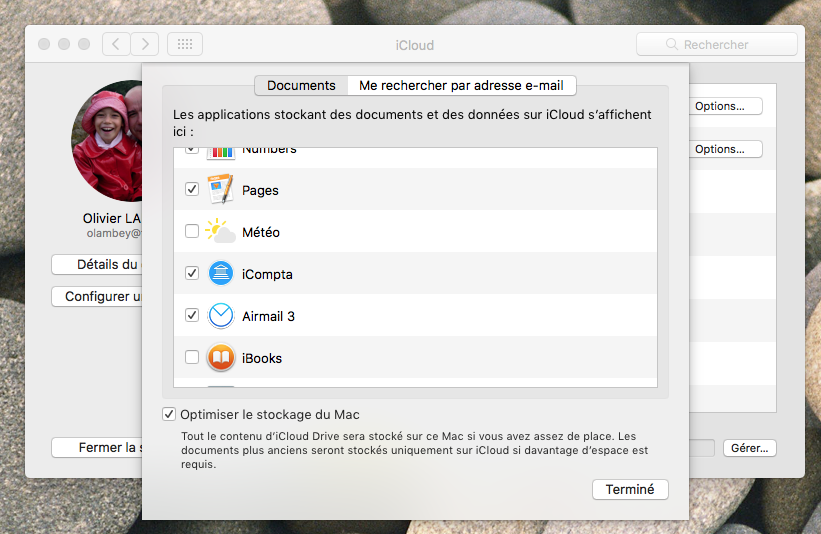Go back with the left arrow button
The image size is (821, 534).
click(116, 44)
